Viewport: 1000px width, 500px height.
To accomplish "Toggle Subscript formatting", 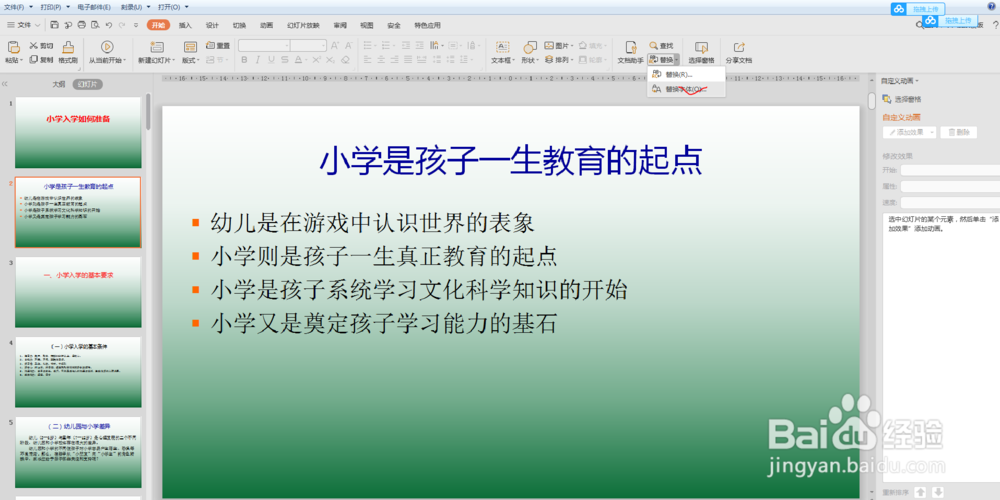I will coord(330,60).
